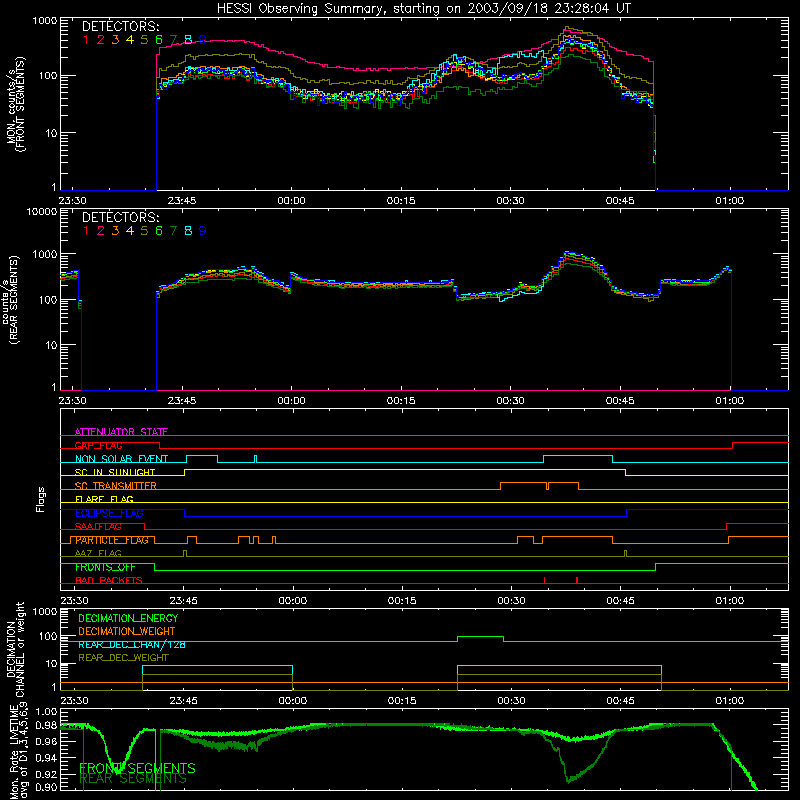Select cyan detector 8 in rear segments legend
Viewport: 800px width, 800px height.
(188, 231)
